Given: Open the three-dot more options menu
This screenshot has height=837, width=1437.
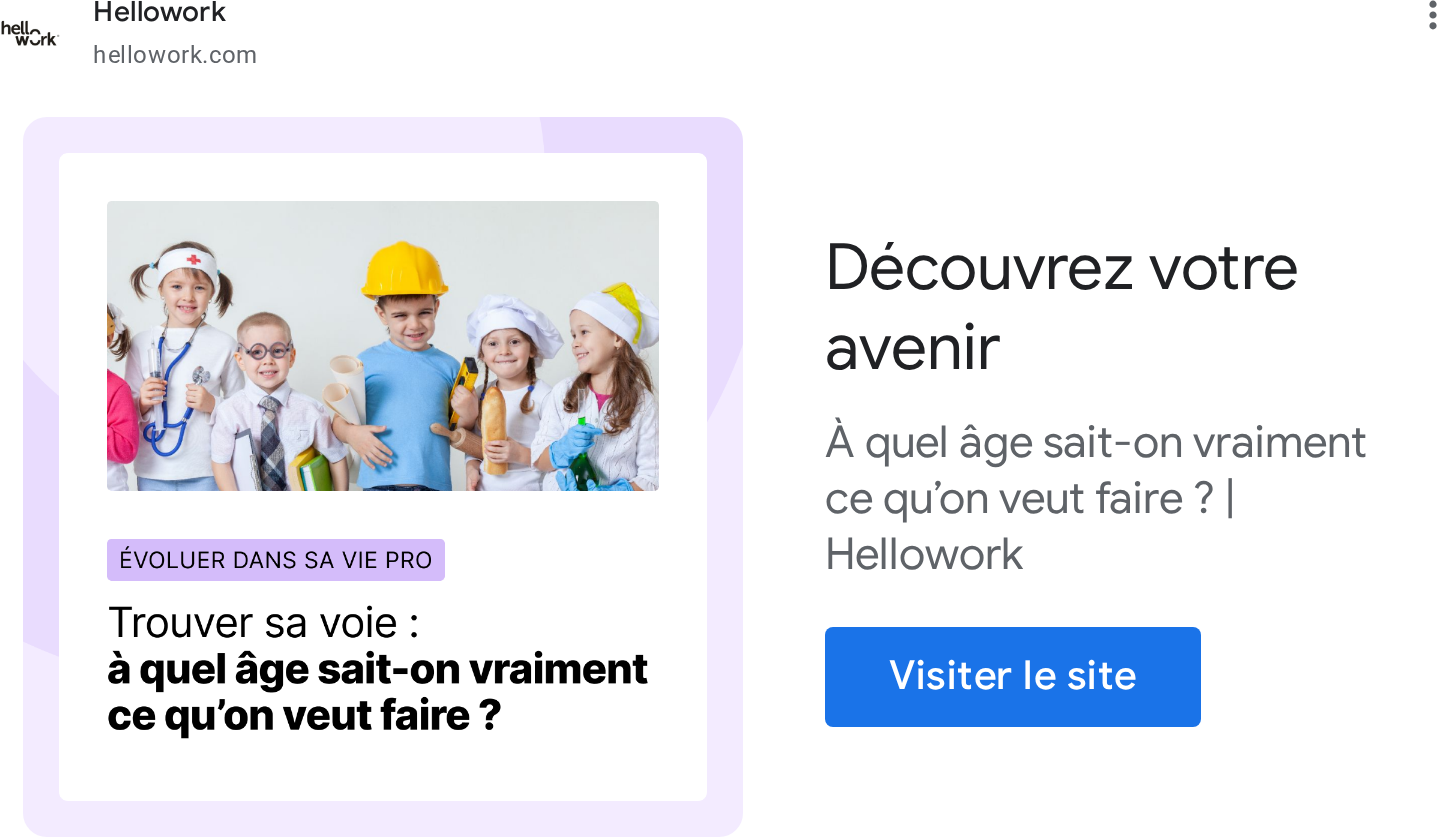Looking at the screenshot, I should coord(1432,16).
